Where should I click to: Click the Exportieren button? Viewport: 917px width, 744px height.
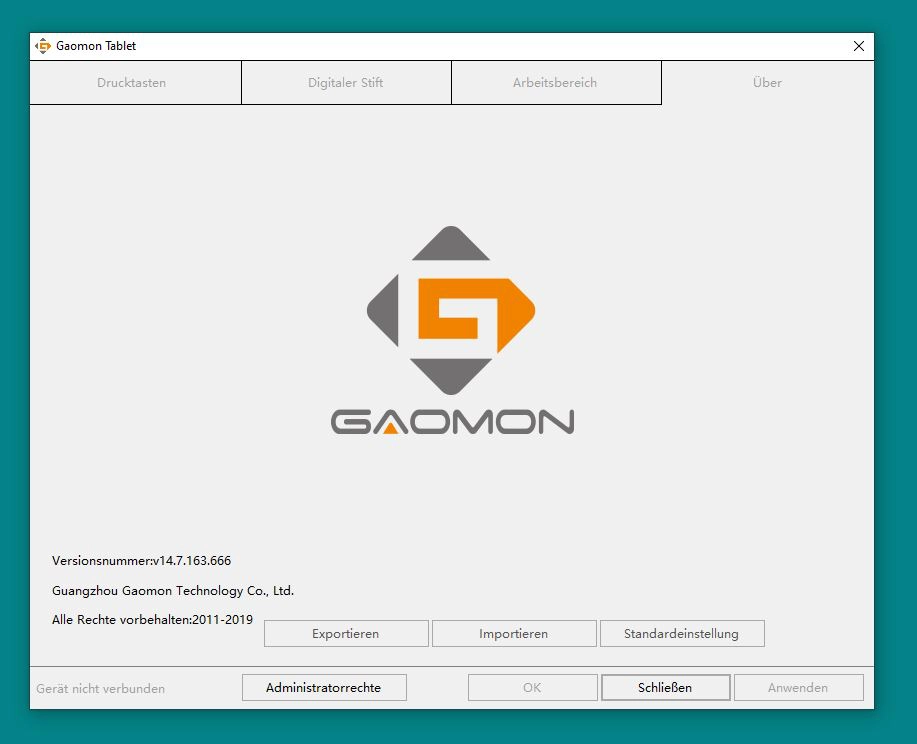point(346,633)
